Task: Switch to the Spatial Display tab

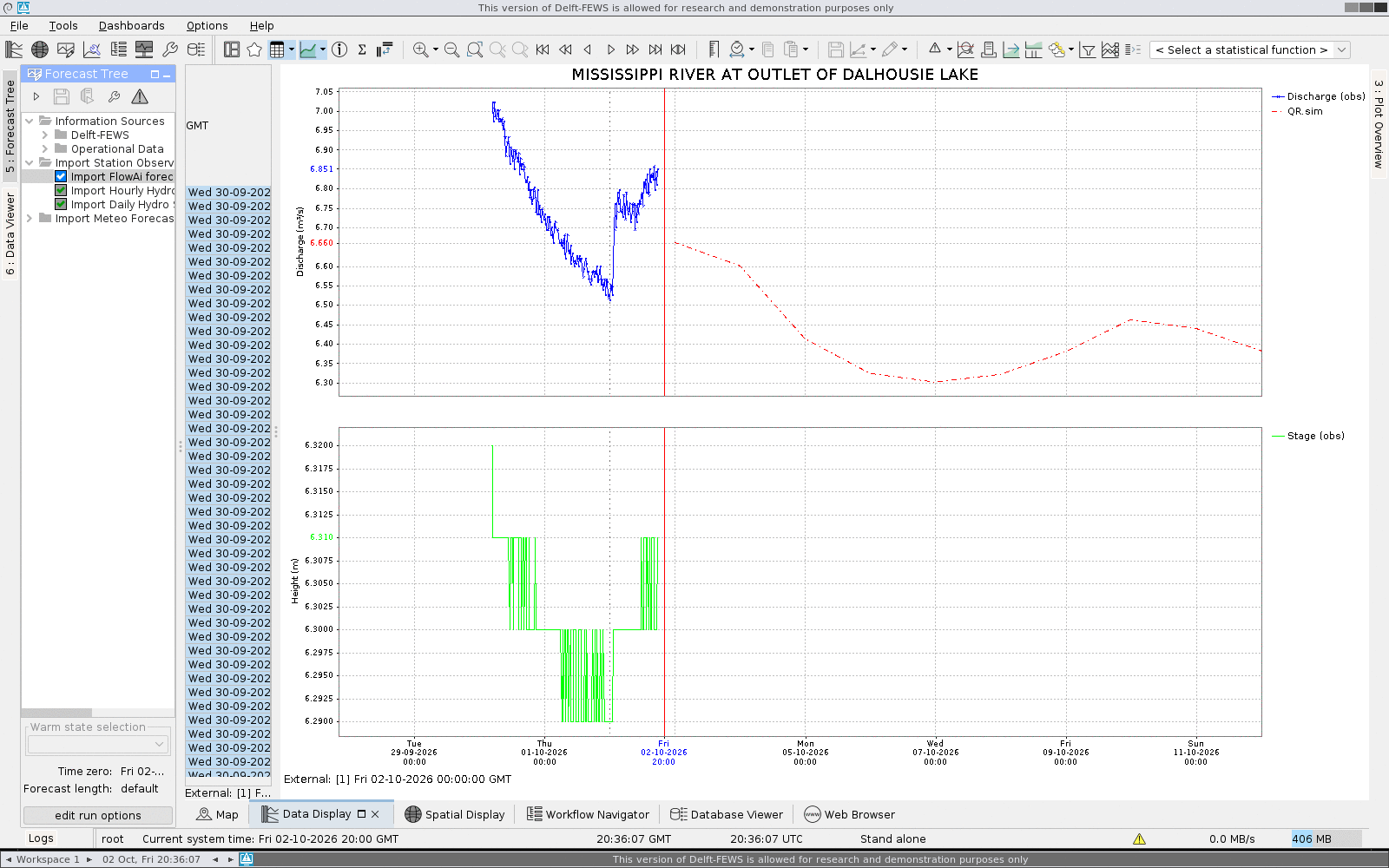Action: click(454, 814)
